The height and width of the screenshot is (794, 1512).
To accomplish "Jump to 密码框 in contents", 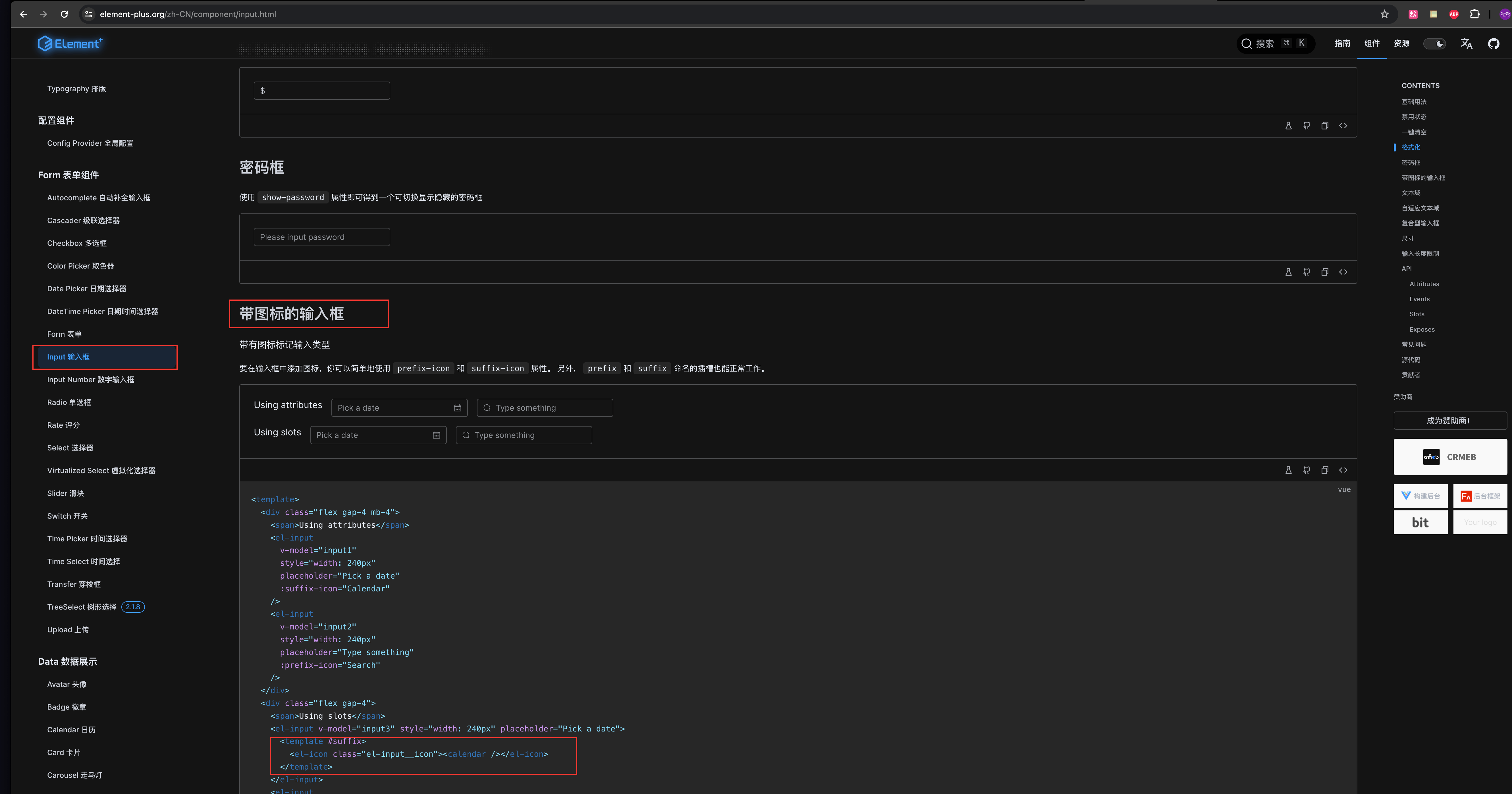I will (1411, 163).
